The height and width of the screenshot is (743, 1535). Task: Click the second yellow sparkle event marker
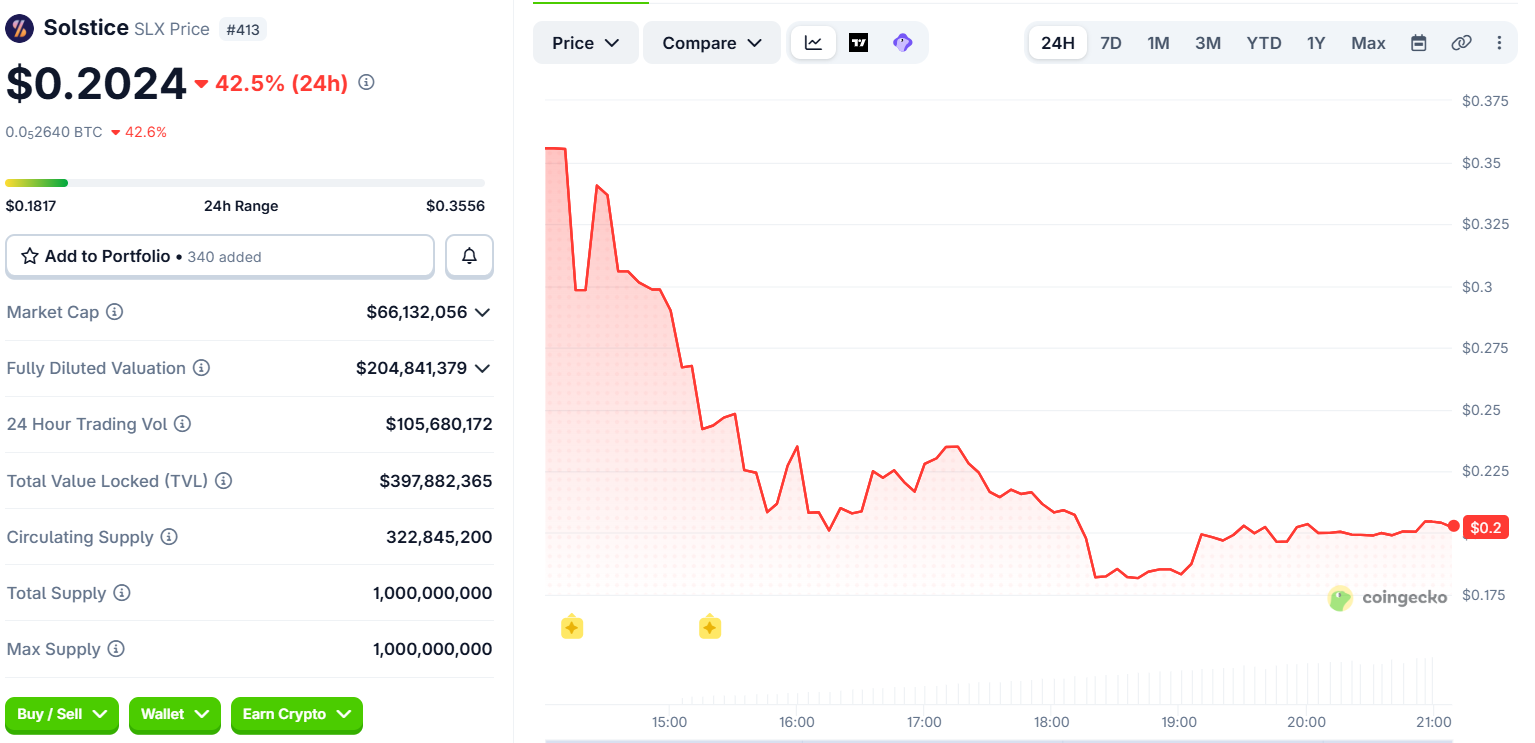point(710,627)
